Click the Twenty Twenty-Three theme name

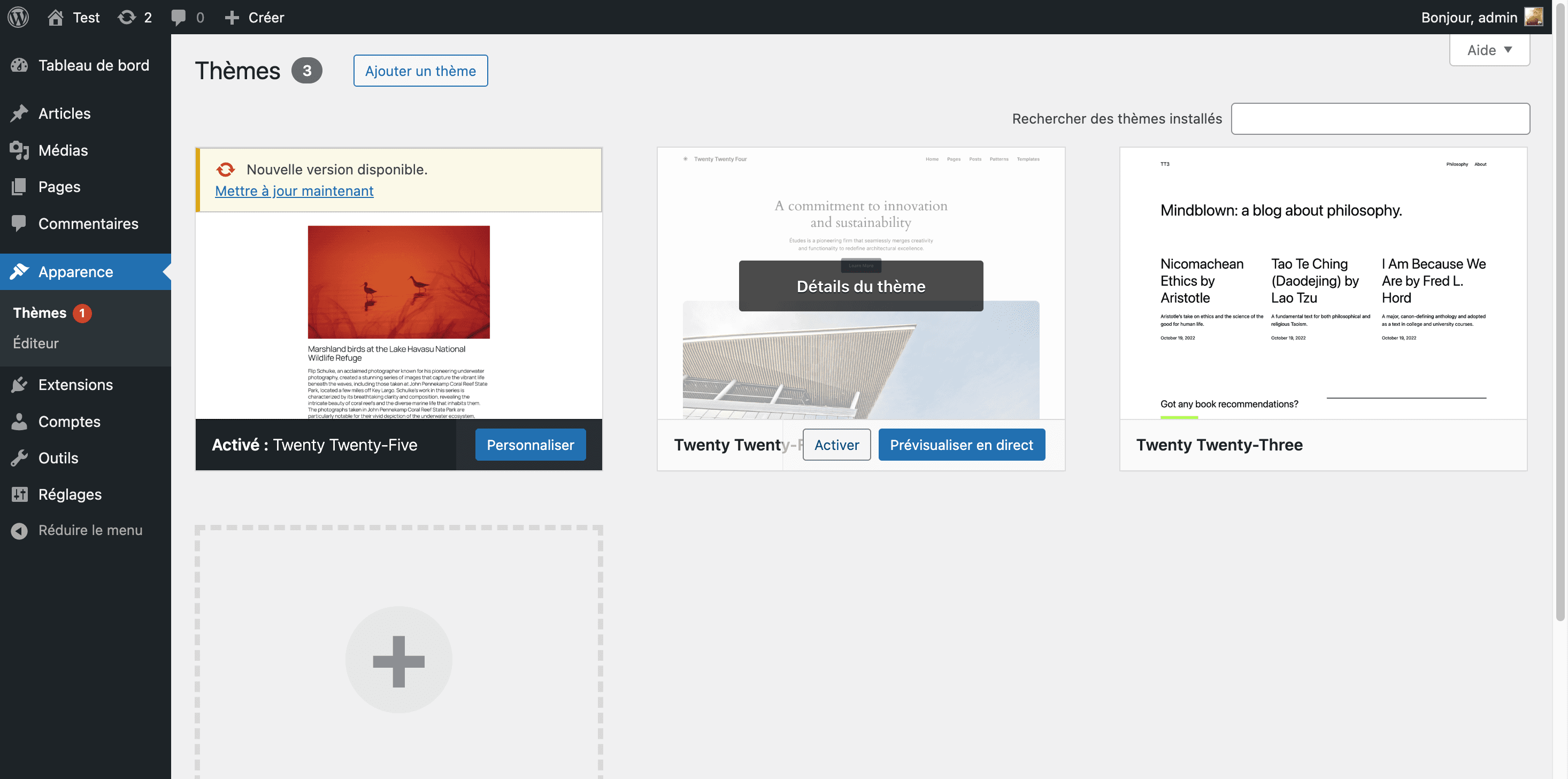click(1219, 445)
